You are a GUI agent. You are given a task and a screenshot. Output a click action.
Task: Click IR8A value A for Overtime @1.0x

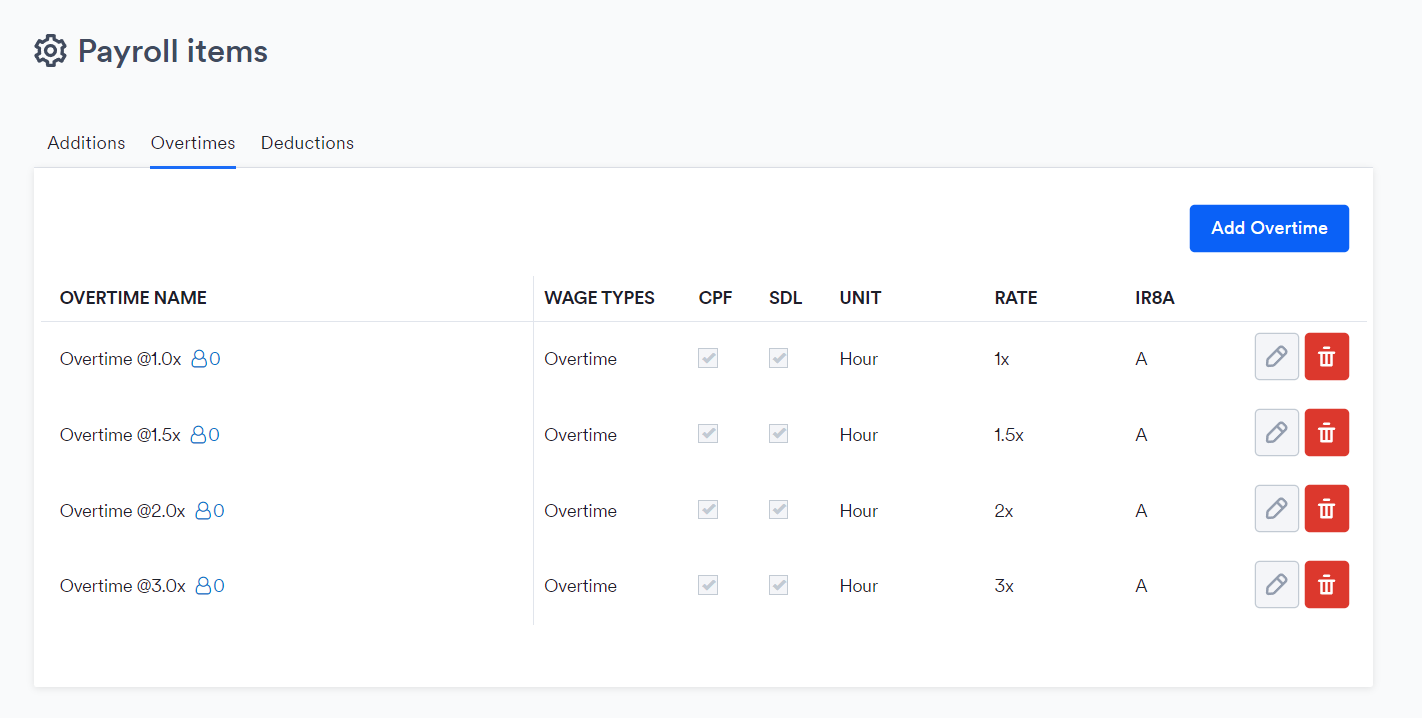click(x=1141, y=359)
